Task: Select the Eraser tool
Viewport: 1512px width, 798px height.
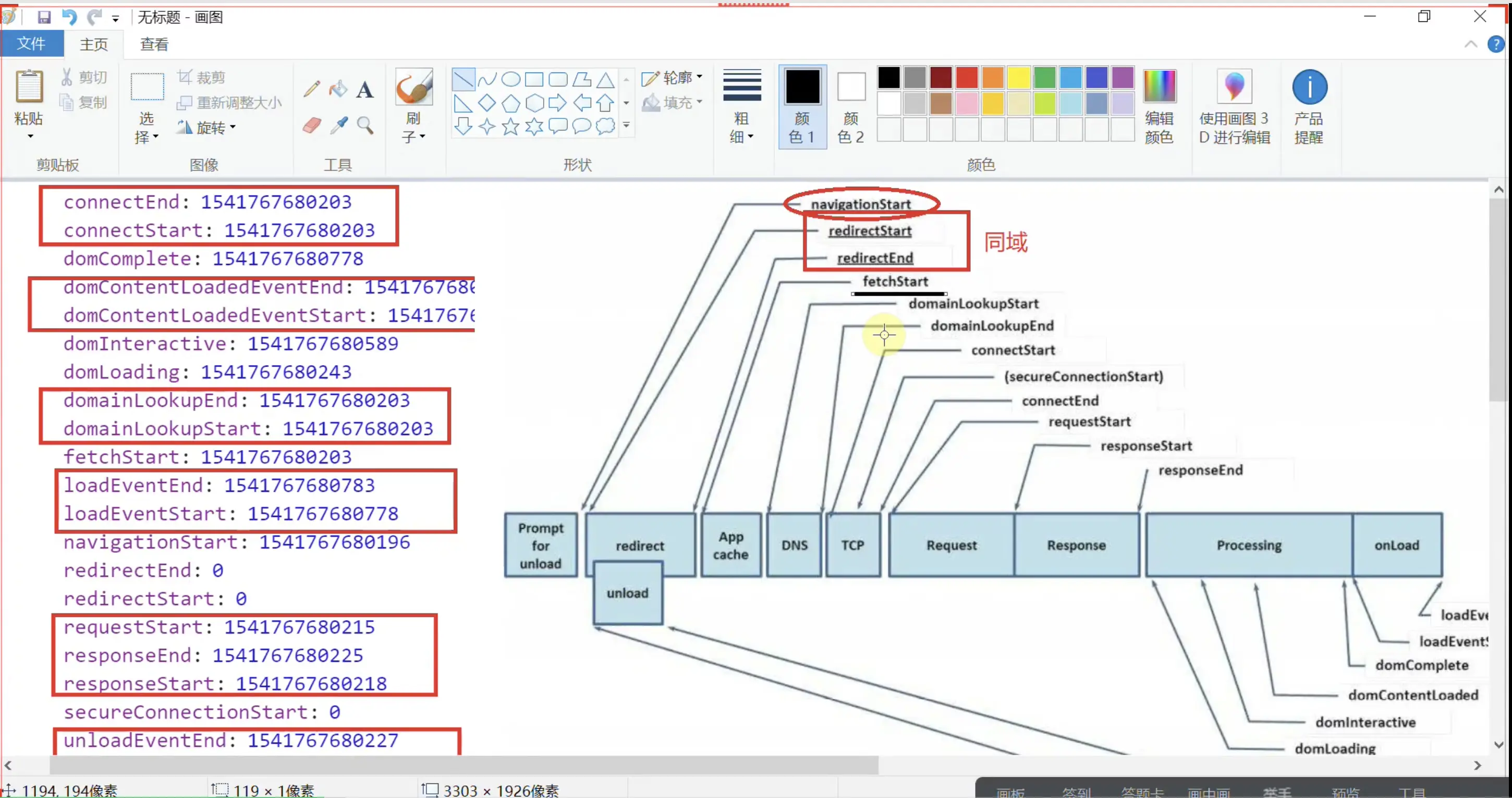Action: (312, 125)
